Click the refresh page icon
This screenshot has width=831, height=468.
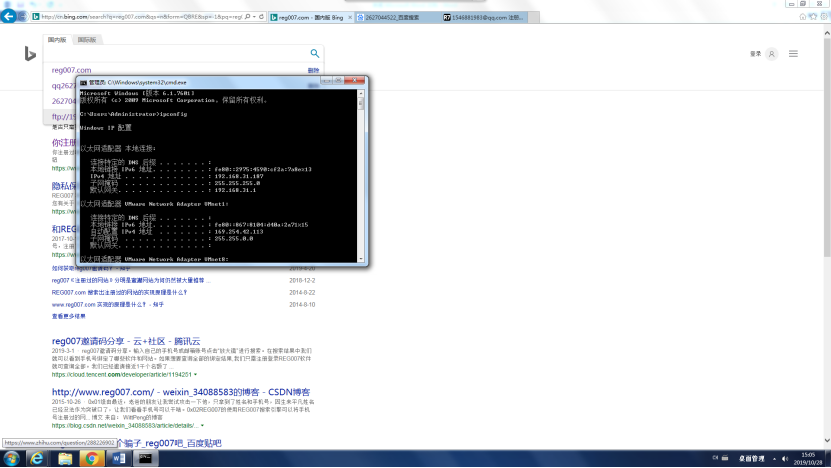pyautogui.click(x=261, y=17)
